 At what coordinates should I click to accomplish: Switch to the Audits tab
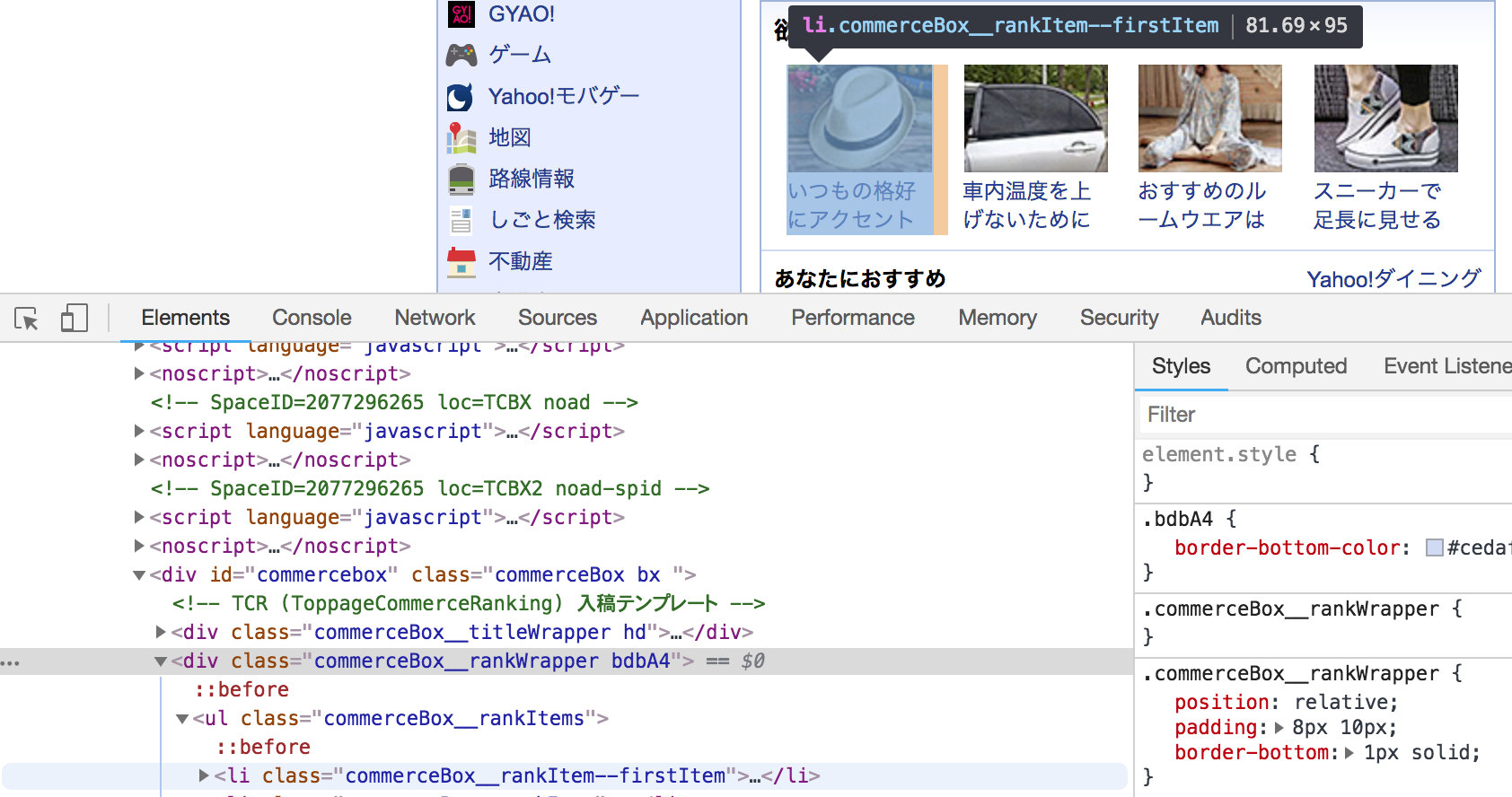[1231, 318]
